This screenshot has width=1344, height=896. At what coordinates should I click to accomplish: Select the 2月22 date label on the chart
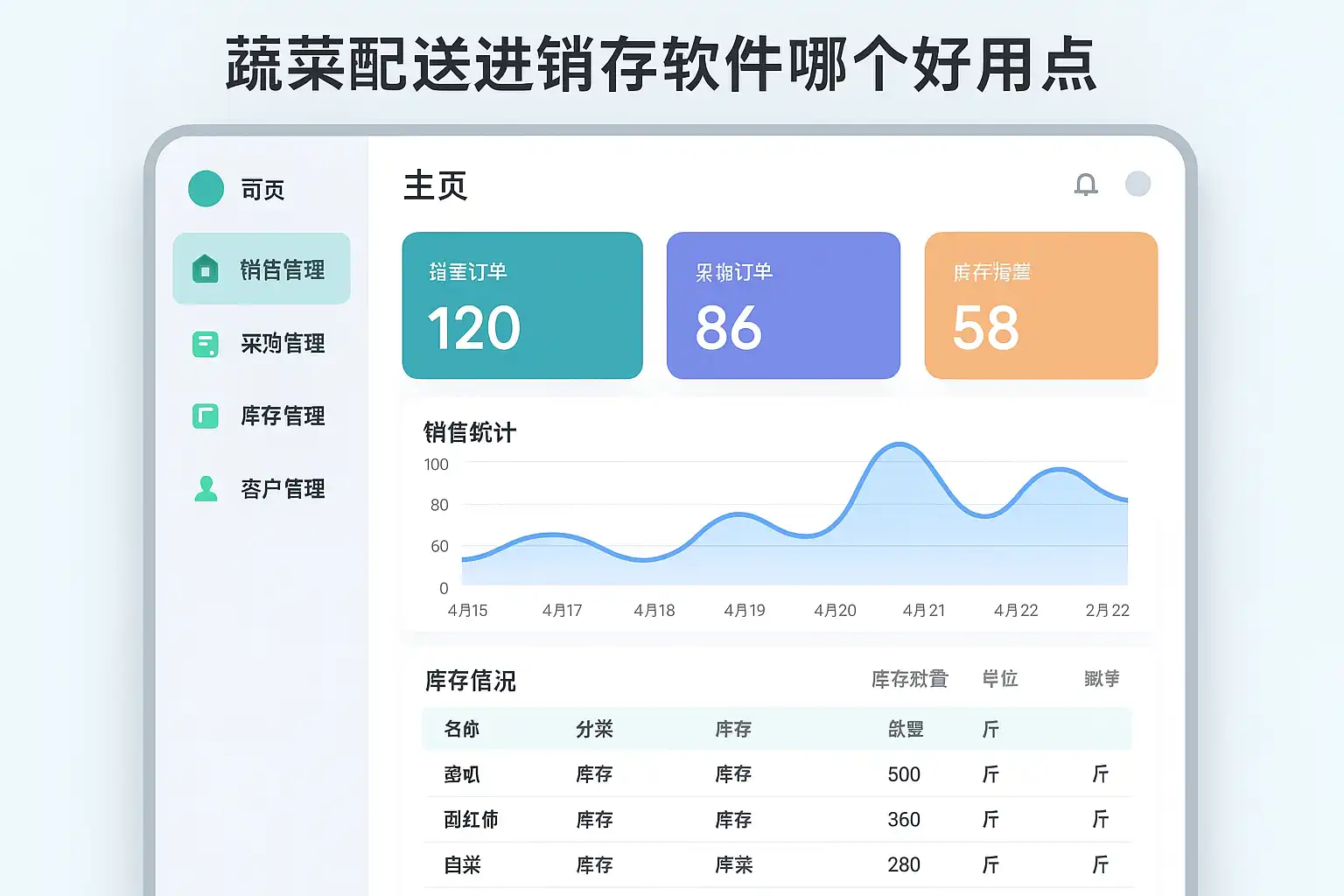coord(1108,611)
